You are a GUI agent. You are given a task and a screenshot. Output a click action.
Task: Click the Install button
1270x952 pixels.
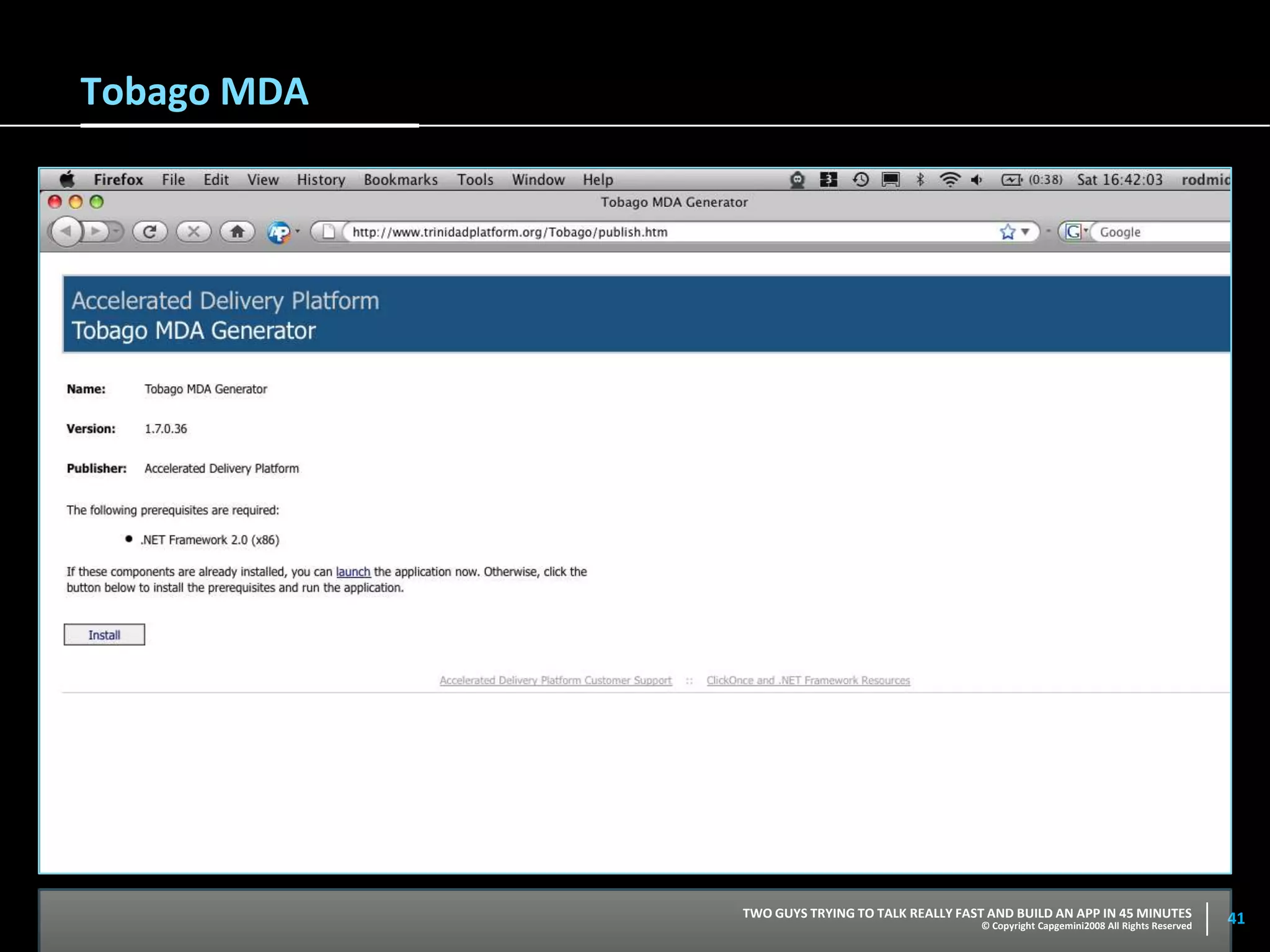[104, 635]
